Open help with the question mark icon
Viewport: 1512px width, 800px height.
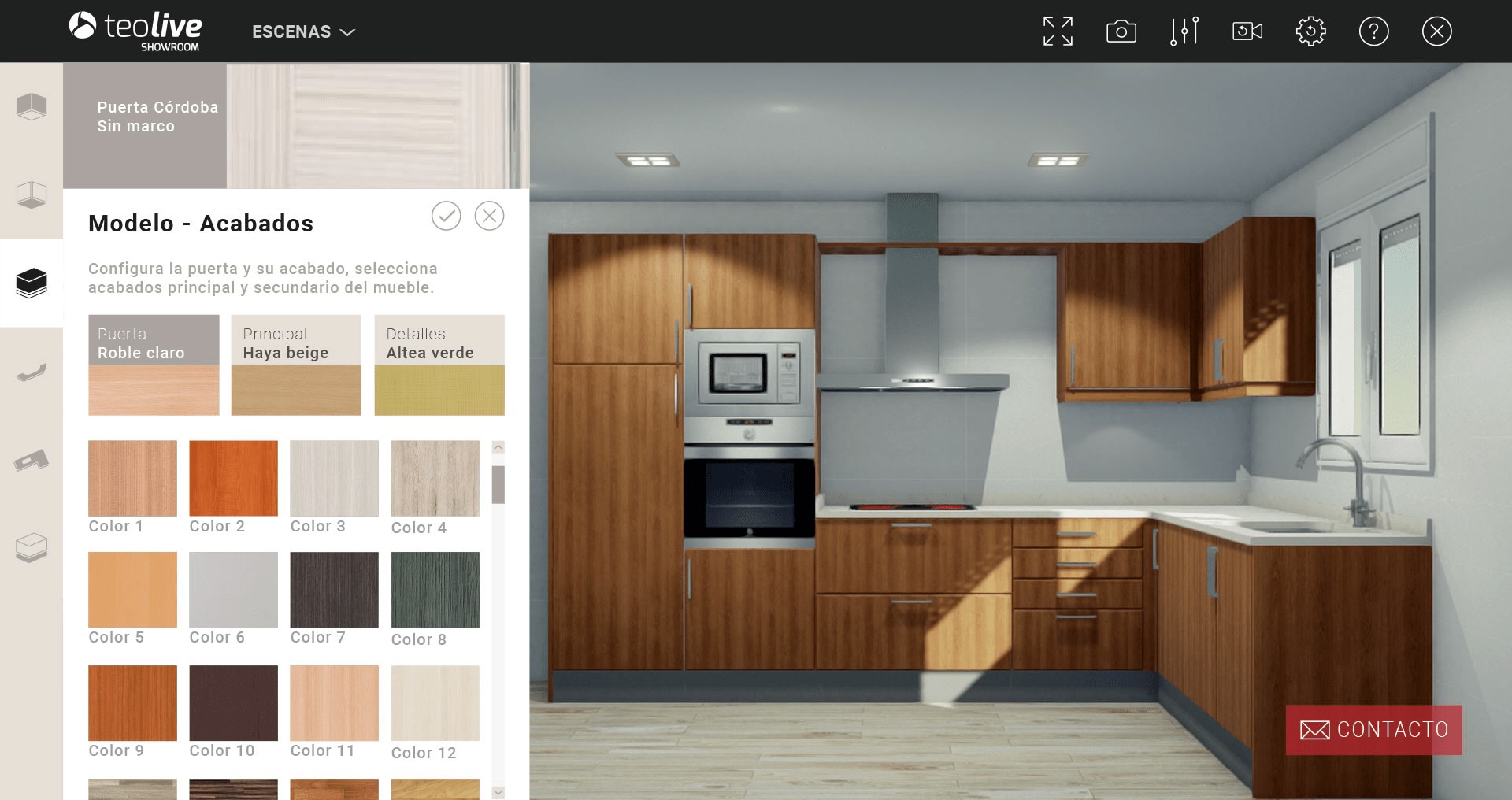click(1373, 31)
